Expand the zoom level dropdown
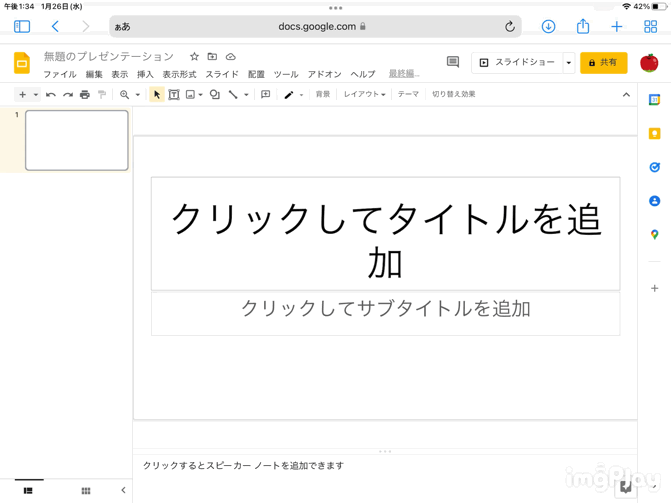 point(138,95)
